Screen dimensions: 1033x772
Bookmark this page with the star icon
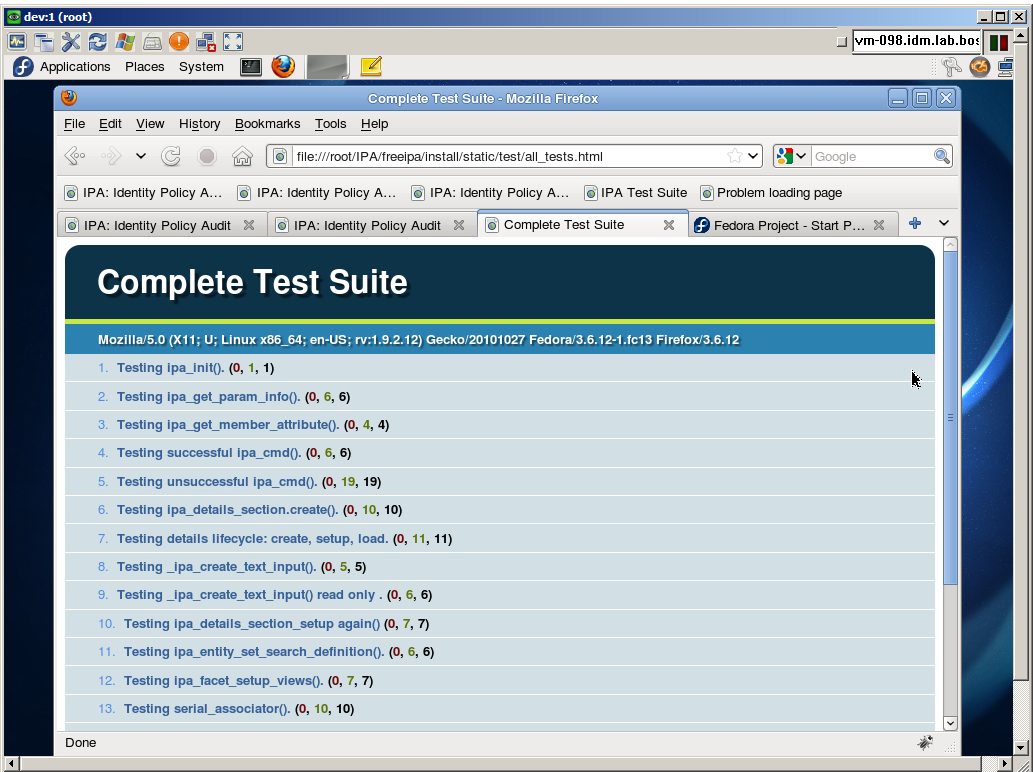coord(735,156)
